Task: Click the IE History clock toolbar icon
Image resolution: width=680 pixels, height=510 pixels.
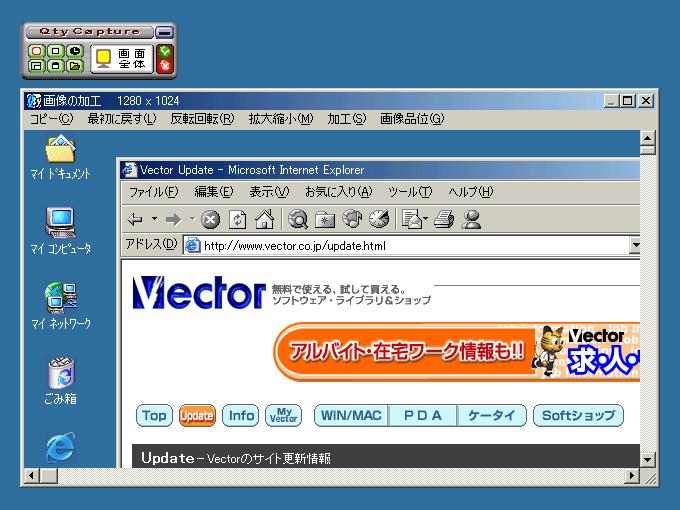Action: [x=379, y=219]
